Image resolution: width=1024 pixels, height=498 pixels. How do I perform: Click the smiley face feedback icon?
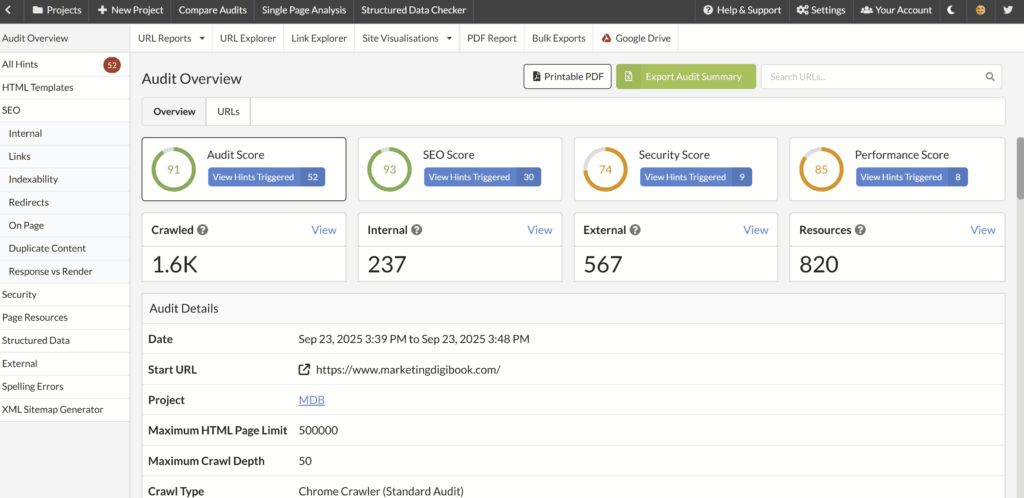pyautogui.click(x=980, y=10)
